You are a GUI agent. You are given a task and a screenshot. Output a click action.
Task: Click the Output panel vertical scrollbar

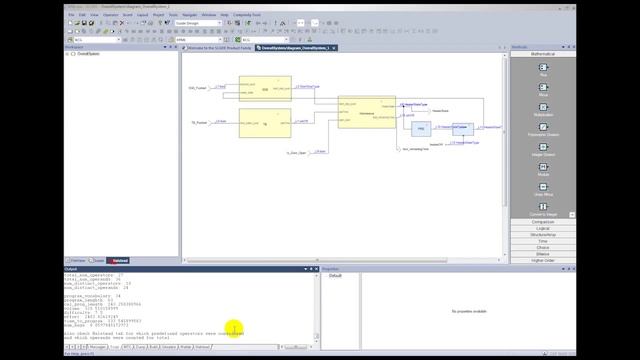click(316, 308)
